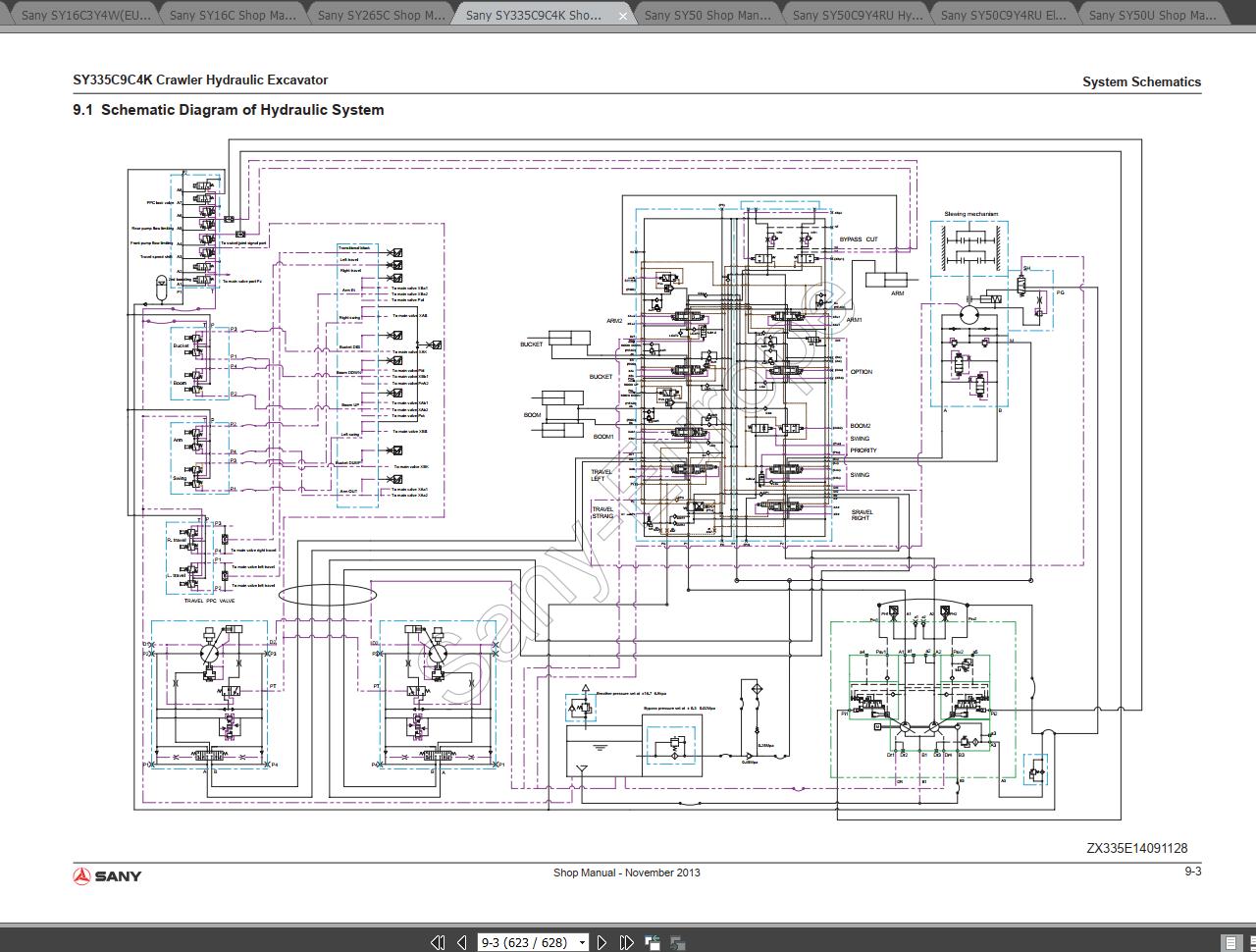Click the SANY logo in the page footer

(107, 875)
